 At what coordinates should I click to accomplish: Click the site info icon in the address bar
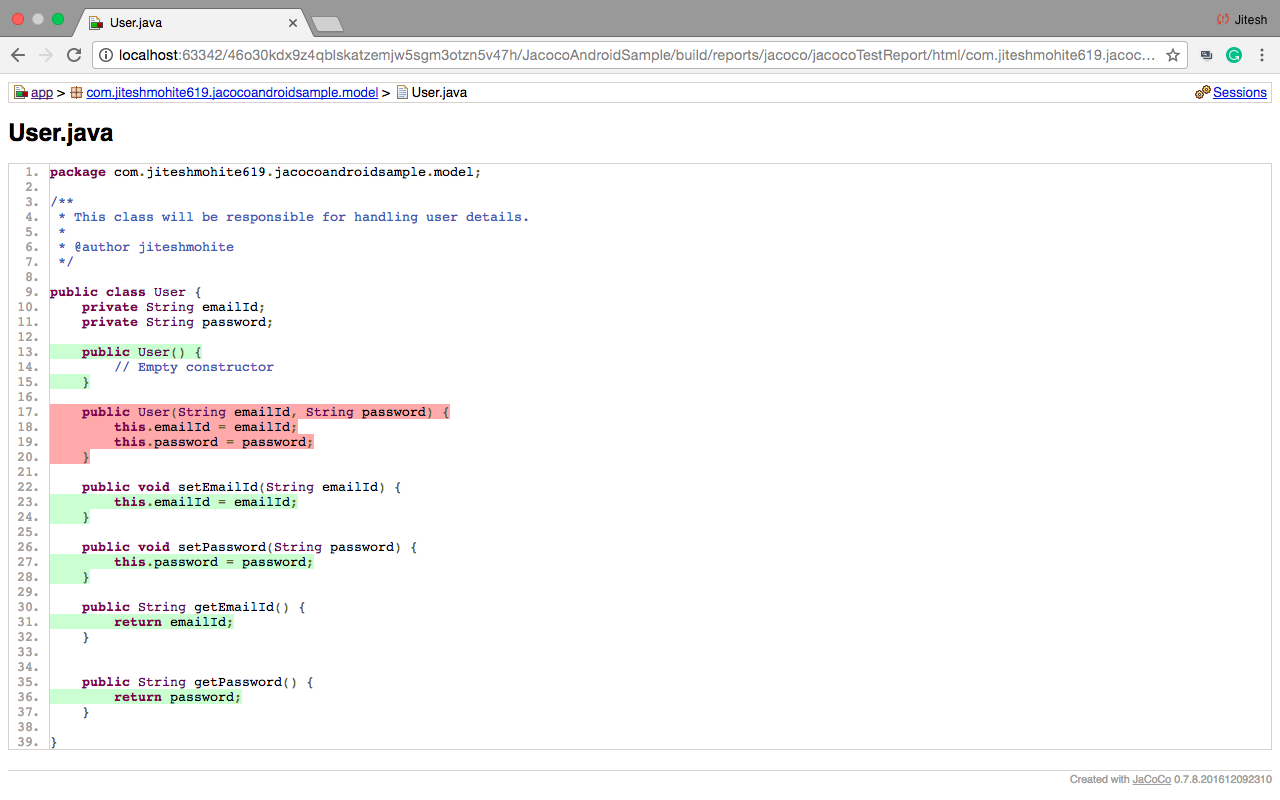coord(106,56)
